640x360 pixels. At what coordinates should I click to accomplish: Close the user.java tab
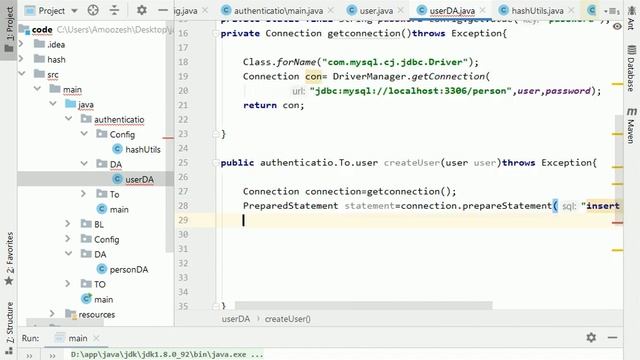click(x=401, y=10)
